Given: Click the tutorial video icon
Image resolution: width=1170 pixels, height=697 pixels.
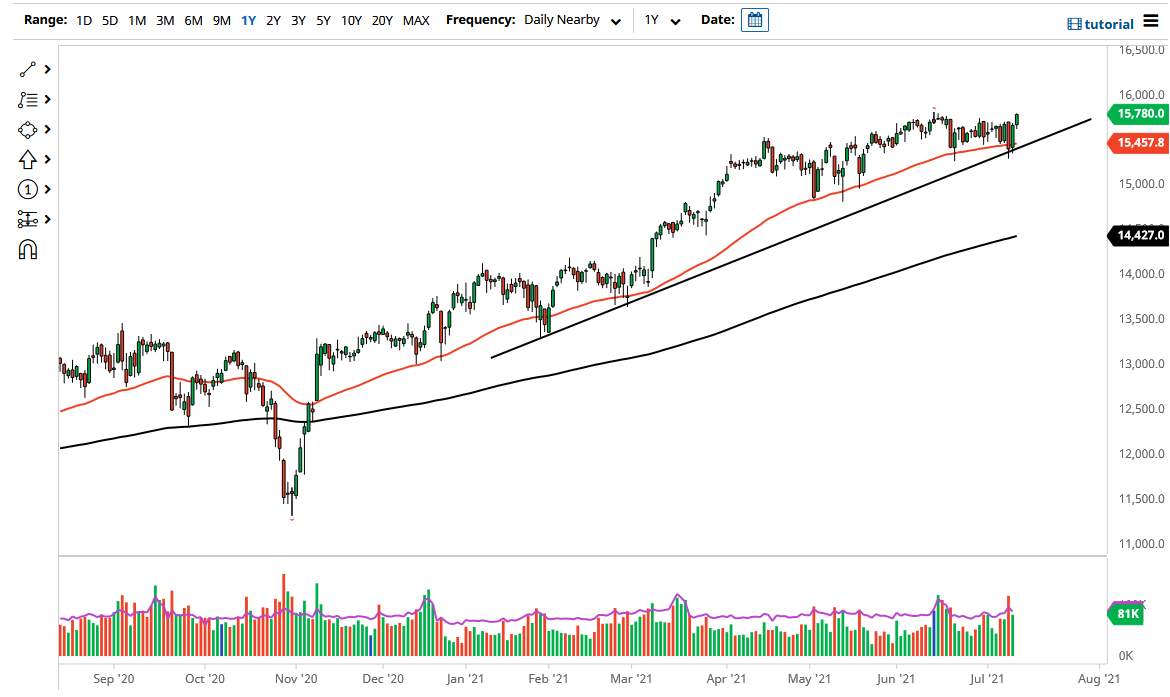Looking at the screenshot, I should (x=1074, y=24).
